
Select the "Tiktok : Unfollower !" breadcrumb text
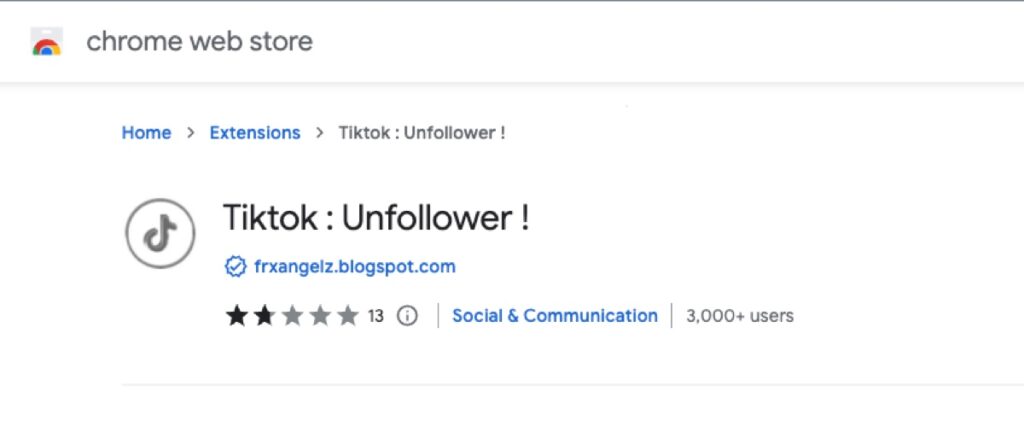[422, 133]
